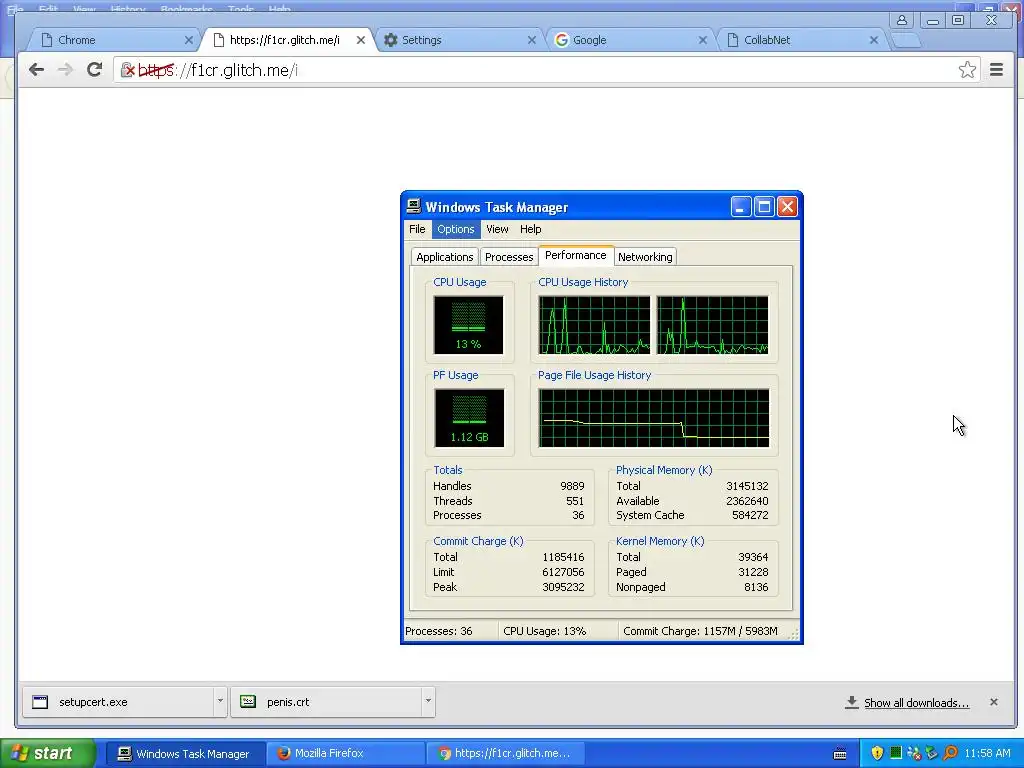Minimize the Windows Task Manager window
Screen dimensions: 1024x768
tap(740, 207)
